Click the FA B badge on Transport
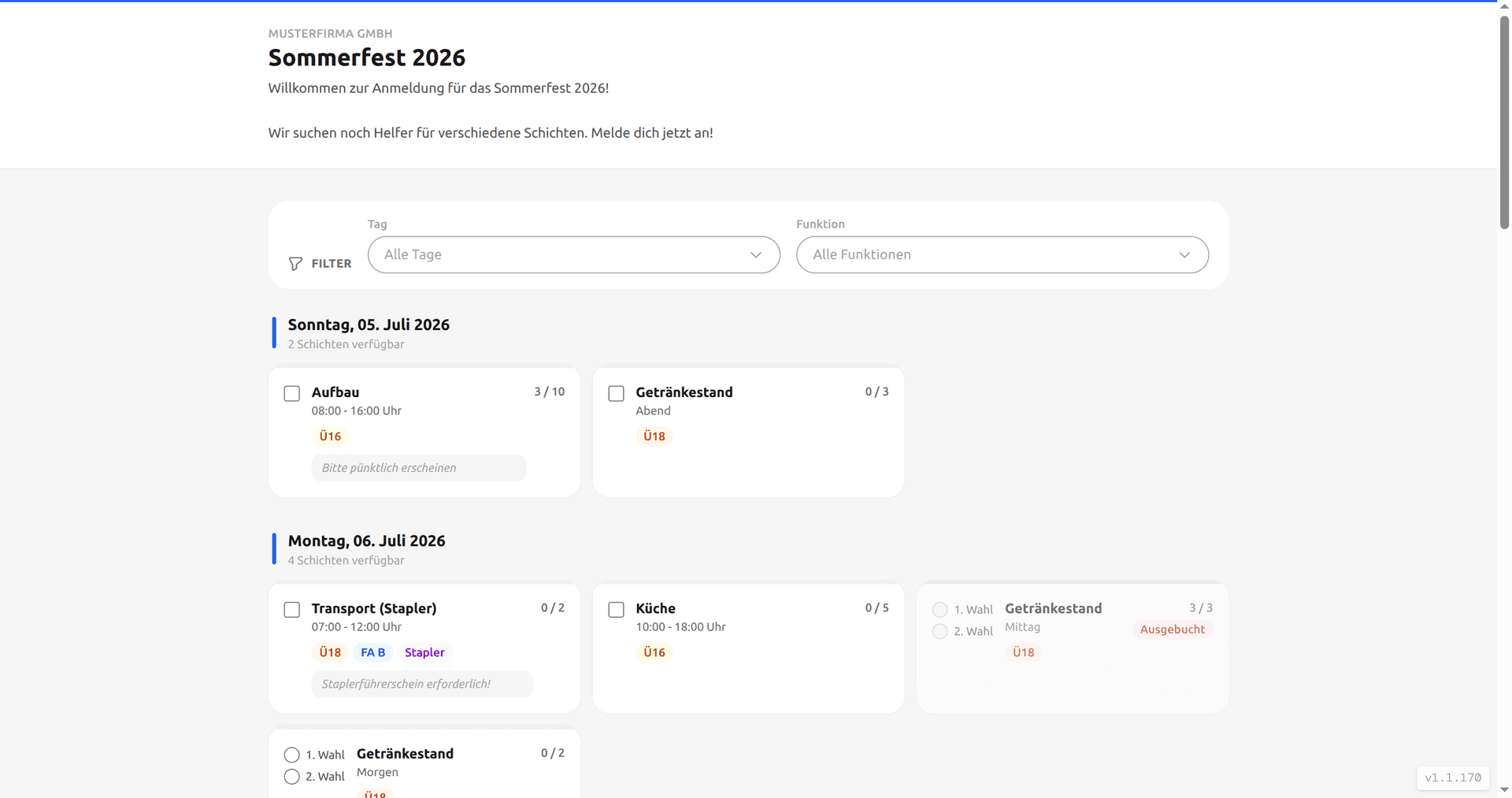 click(x=372, y=652)
